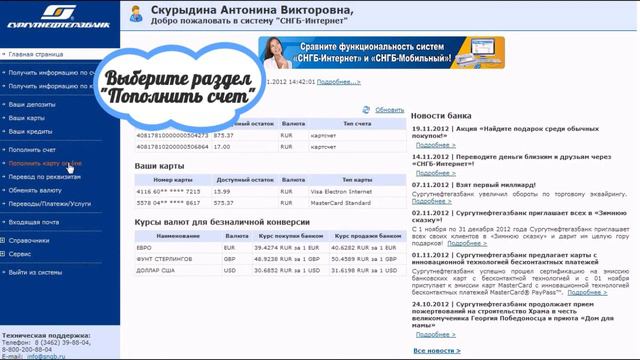
Task: Click Курс продажи банком column header
Action: (x=368, y=236)
